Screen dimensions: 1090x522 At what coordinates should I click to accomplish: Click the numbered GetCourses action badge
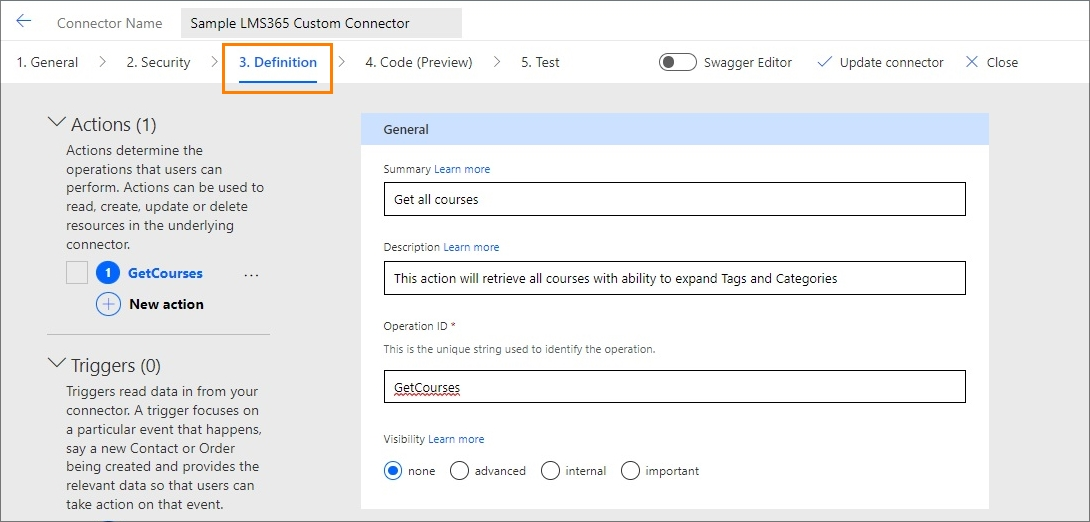click(108, 273)
